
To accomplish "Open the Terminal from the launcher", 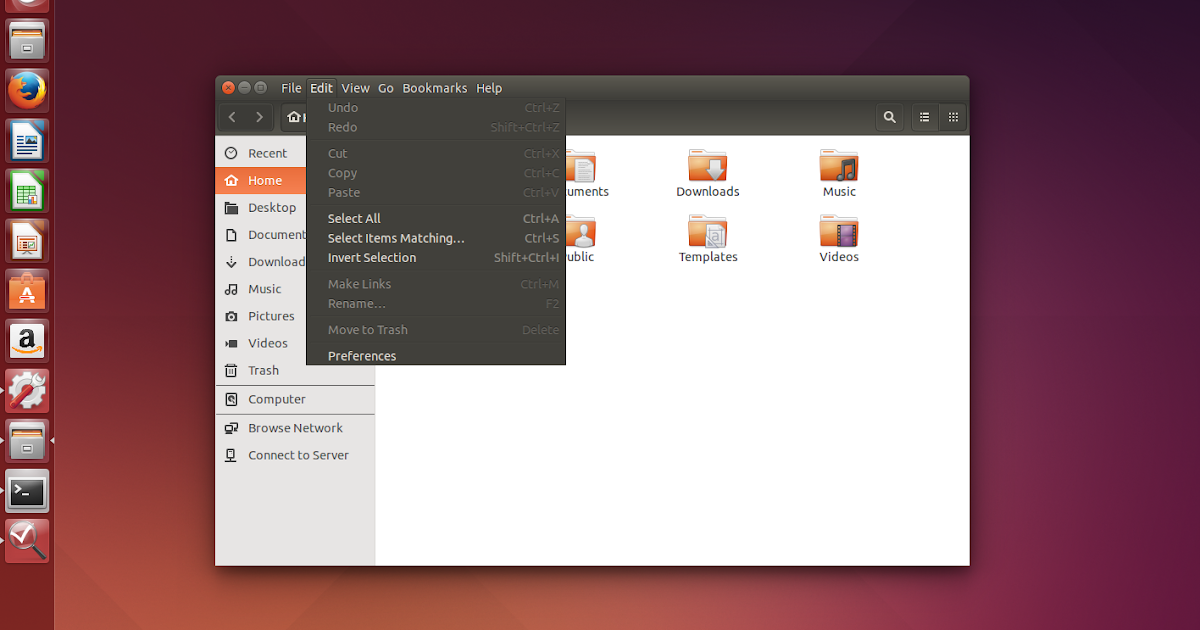I will pyautogui.click(x=25, y=491).
